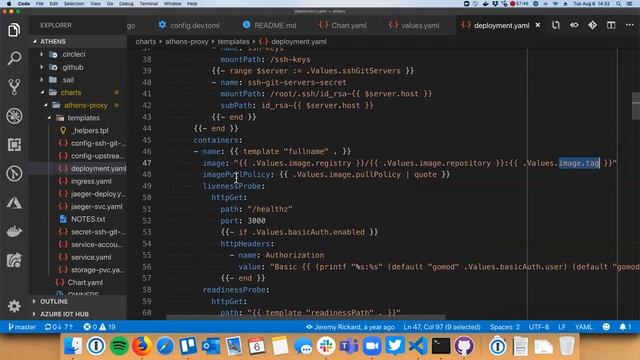Viewport: 640px width, 360px height.
Task: Open _helpers.tpl in the explorer
Action: (89, 131)
